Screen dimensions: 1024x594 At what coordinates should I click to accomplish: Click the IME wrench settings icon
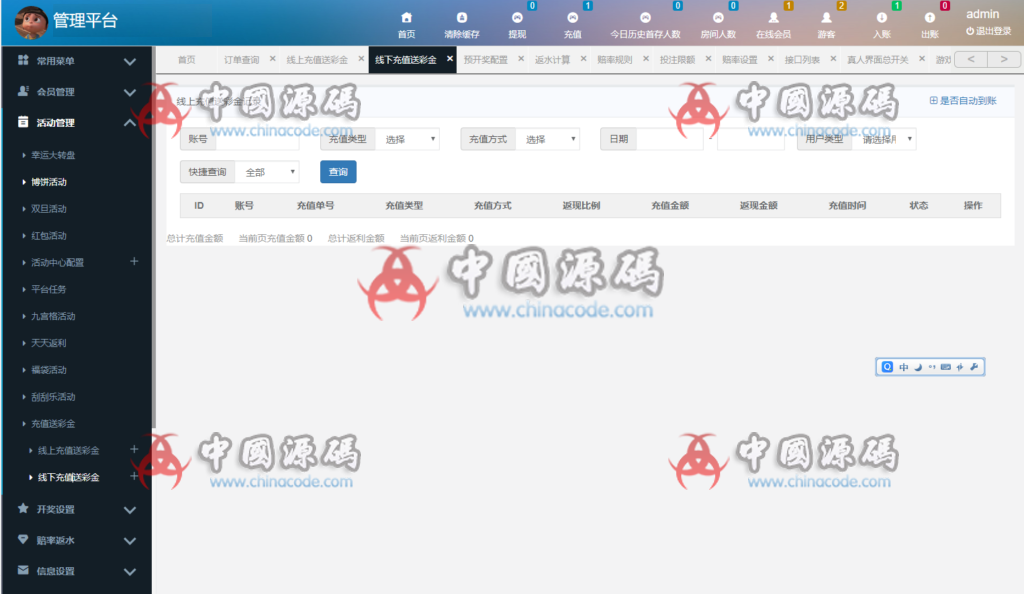974,367
